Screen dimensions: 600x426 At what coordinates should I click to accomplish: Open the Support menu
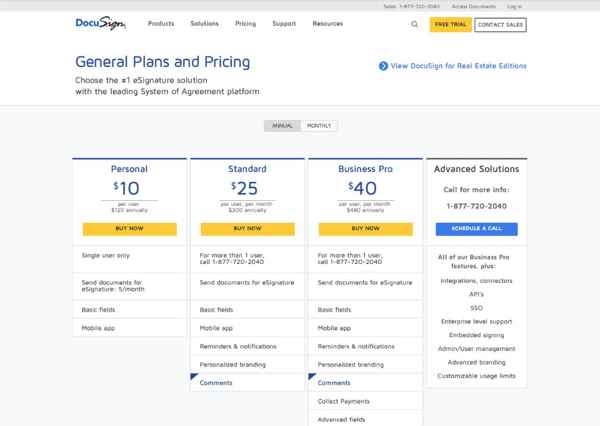(284, 24)
